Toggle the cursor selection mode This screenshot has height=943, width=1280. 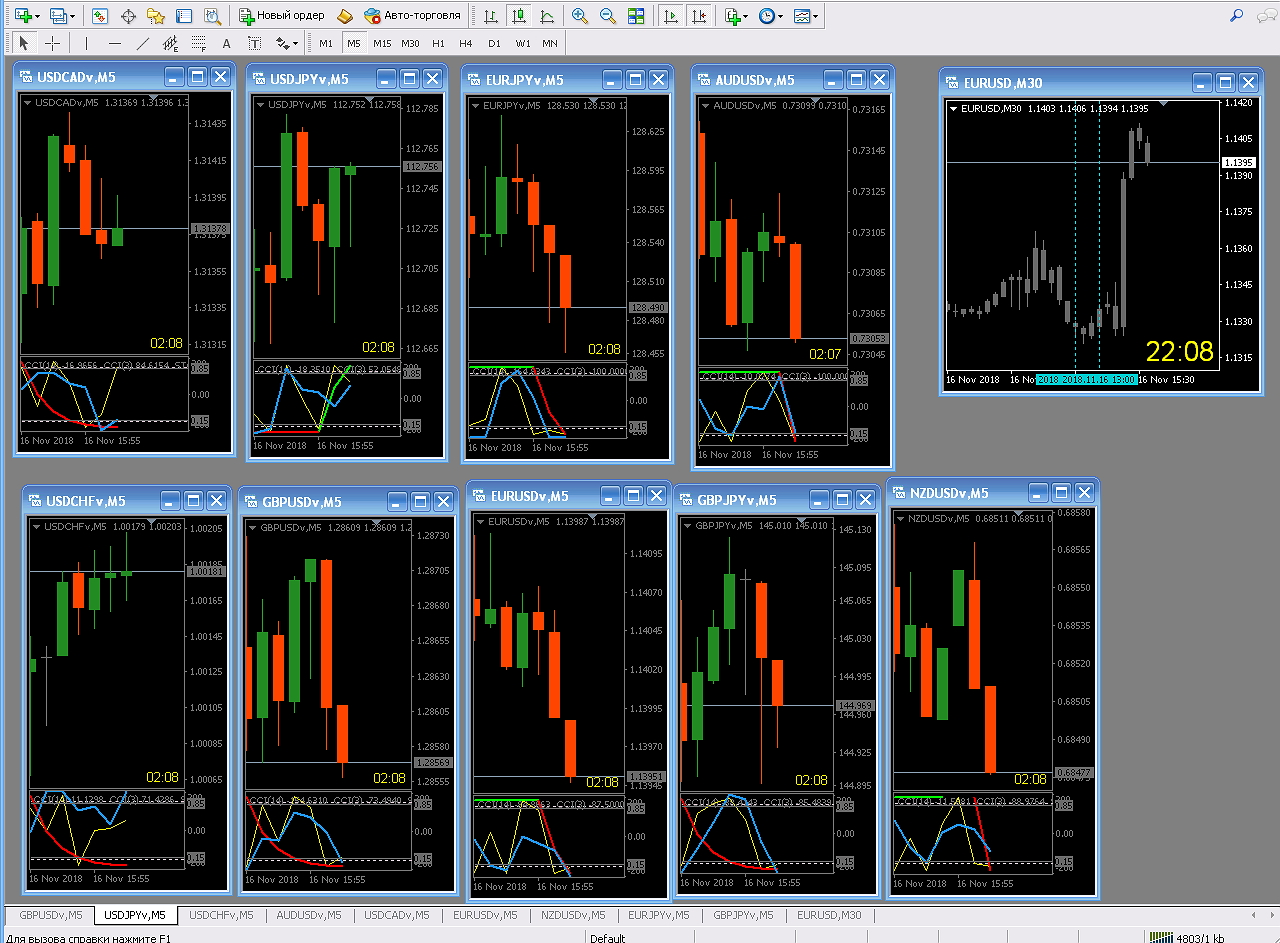(24, 43)
